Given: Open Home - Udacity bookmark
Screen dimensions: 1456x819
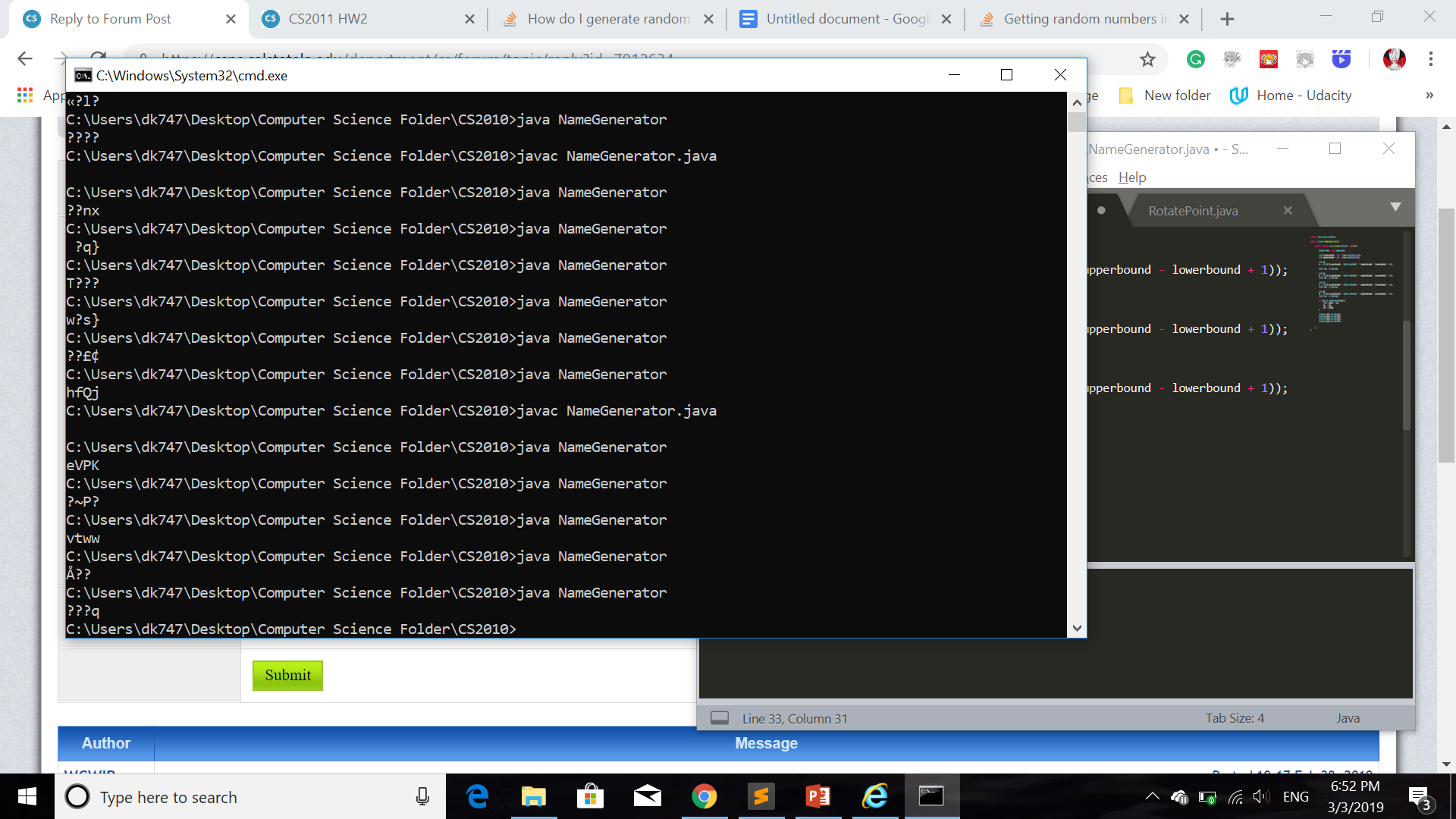Looking at the screenshot, I should [1291, 96].
